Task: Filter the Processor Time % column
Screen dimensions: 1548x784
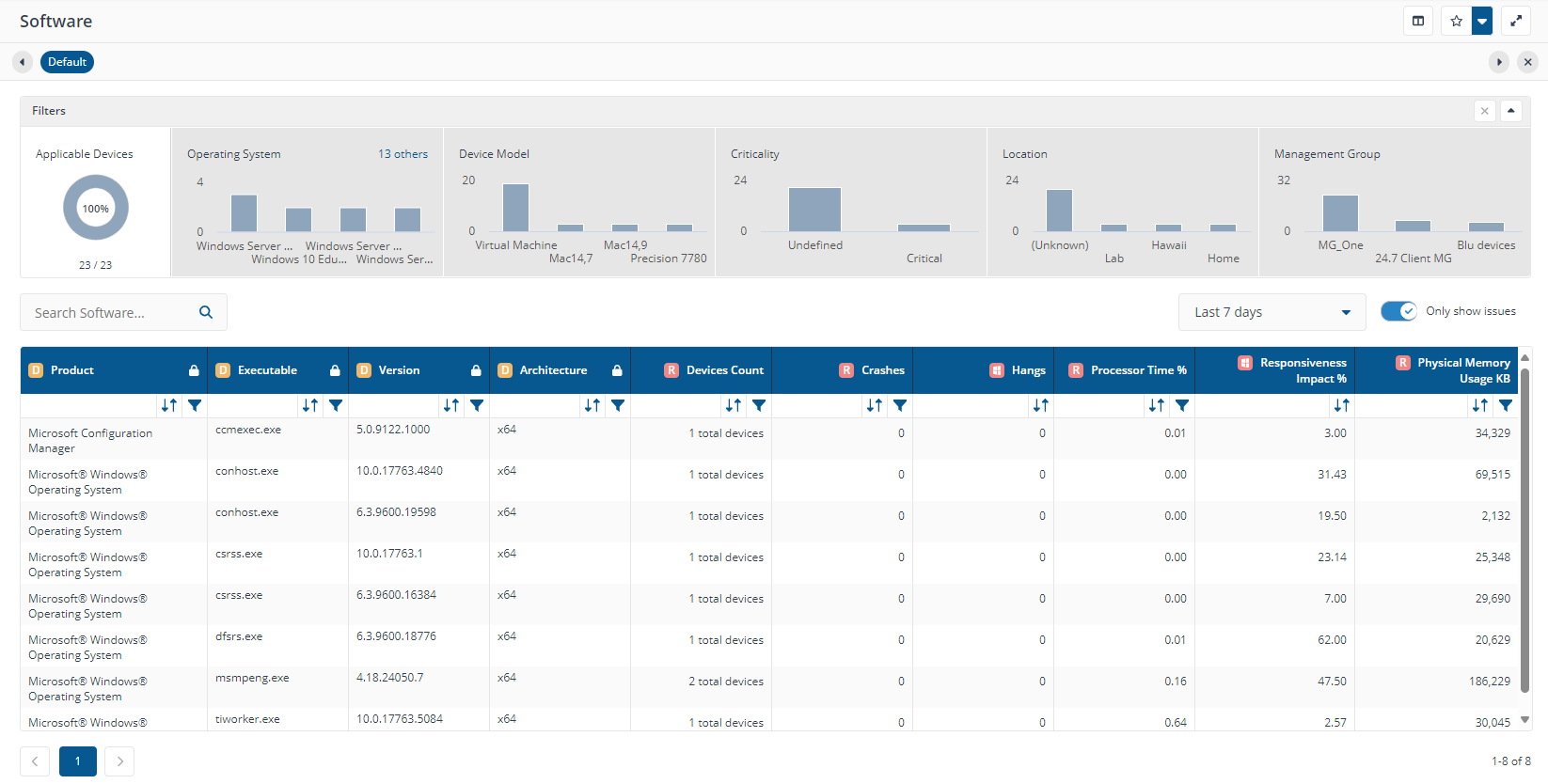Action: 1182,405
